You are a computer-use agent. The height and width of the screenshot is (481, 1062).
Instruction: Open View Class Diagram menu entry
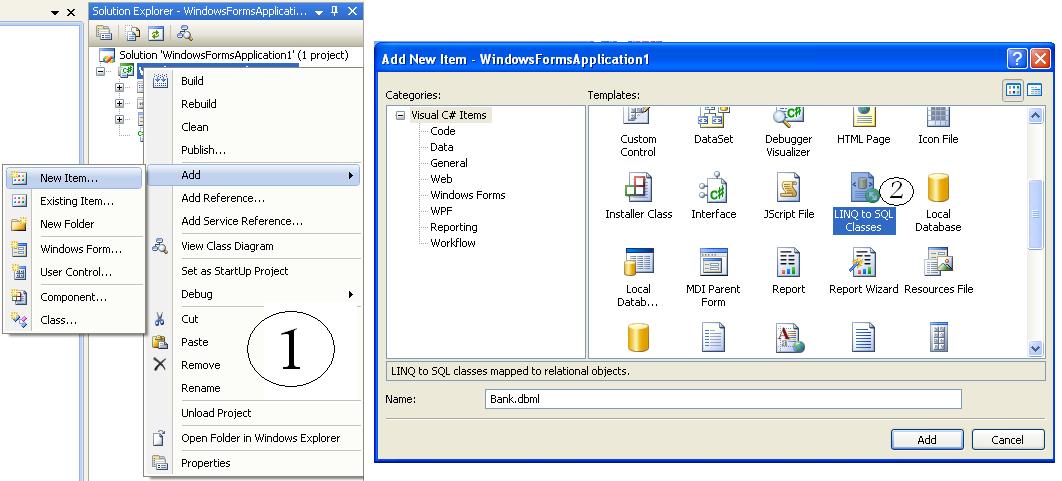pos(254,247)
